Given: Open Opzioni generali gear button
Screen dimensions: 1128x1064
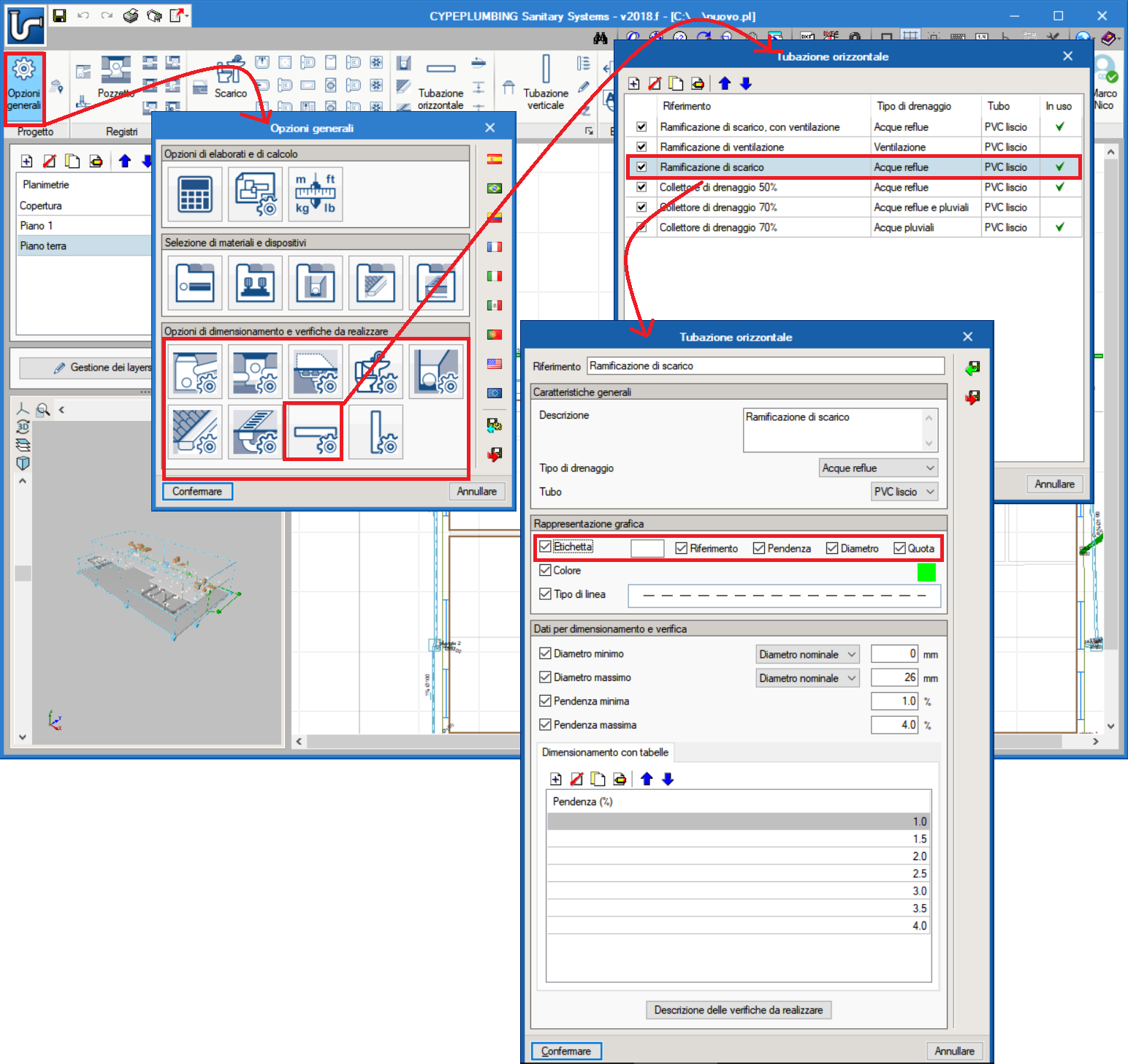Looking at the screenshot, I should tap(24, 87).
